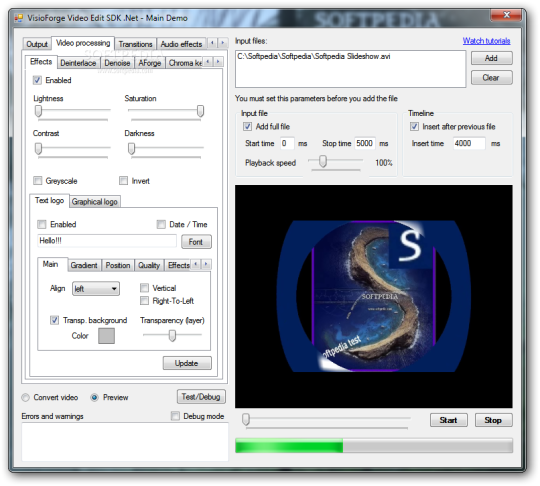
Task: Select the Convert video radio button
Action: [x=25, y=397]
